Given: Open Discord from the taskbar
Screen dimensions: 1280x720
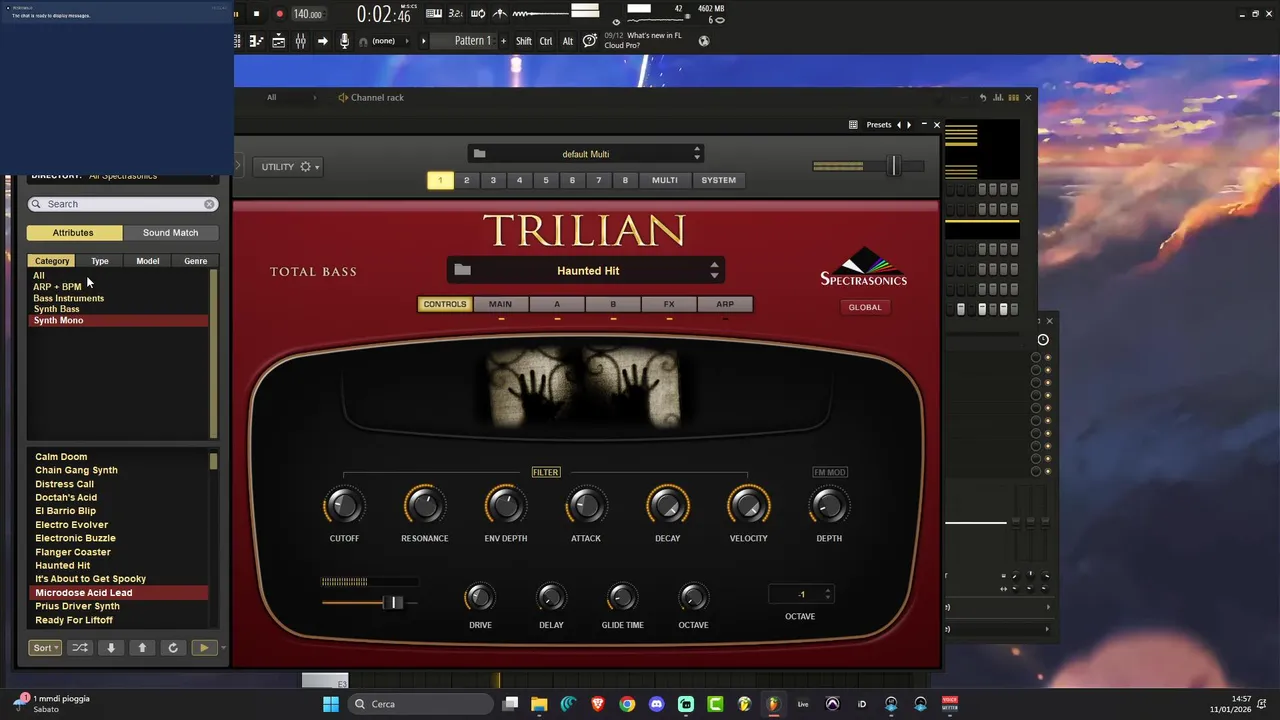Looking at the screenshot, I should [656, 704].
